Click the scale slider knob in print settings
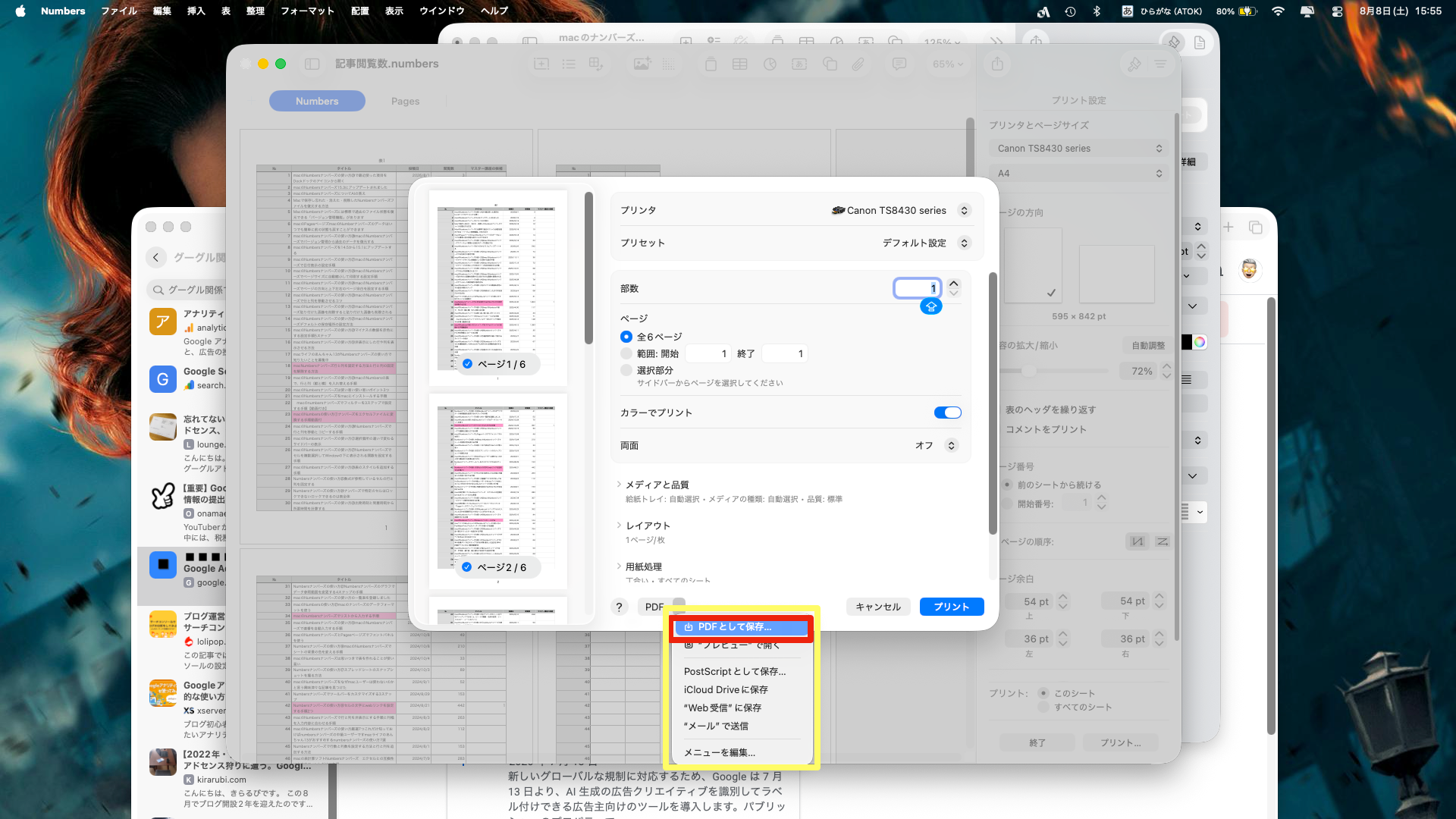The image size is (1456, 819). coord(1029,371)
